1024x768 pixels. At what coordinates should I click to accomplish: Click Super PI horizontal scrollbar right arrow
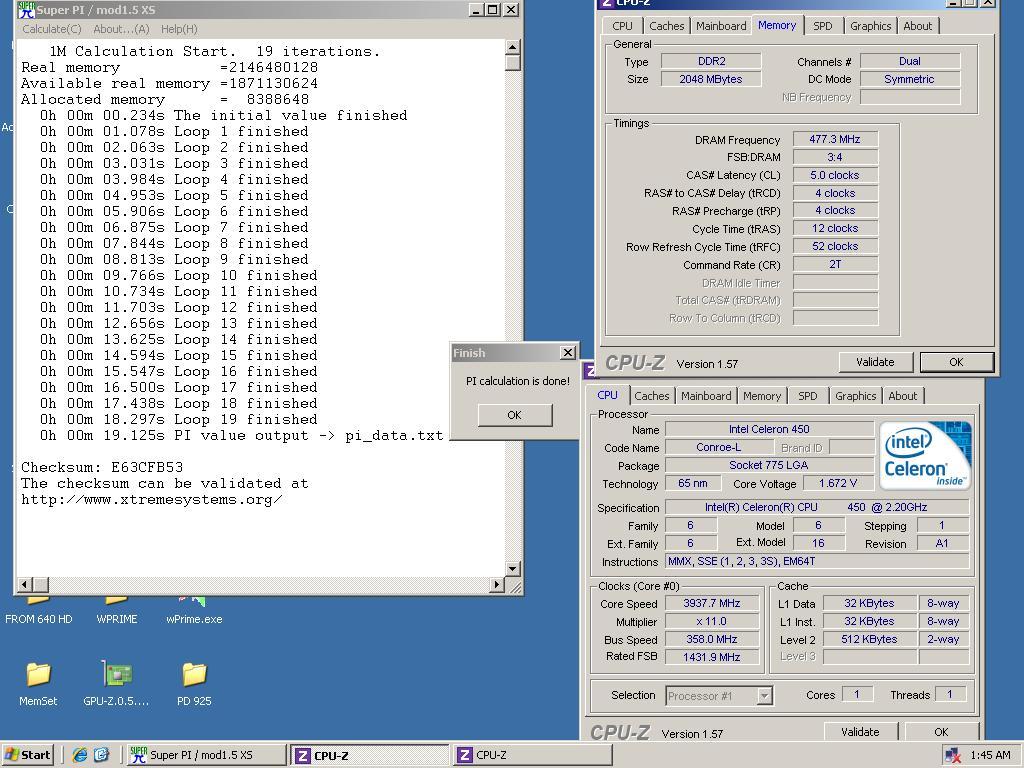[497, 584]
